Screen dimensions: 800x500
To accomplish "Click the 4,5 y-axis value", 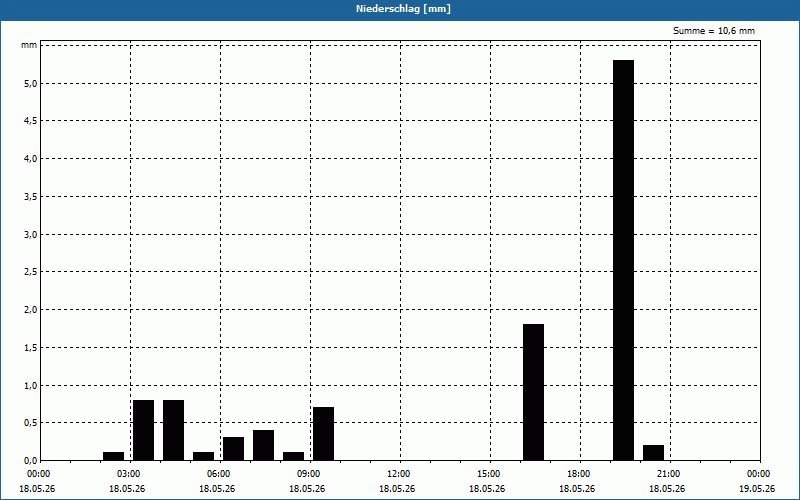I will pyautogui.click(x=31, y=121).
